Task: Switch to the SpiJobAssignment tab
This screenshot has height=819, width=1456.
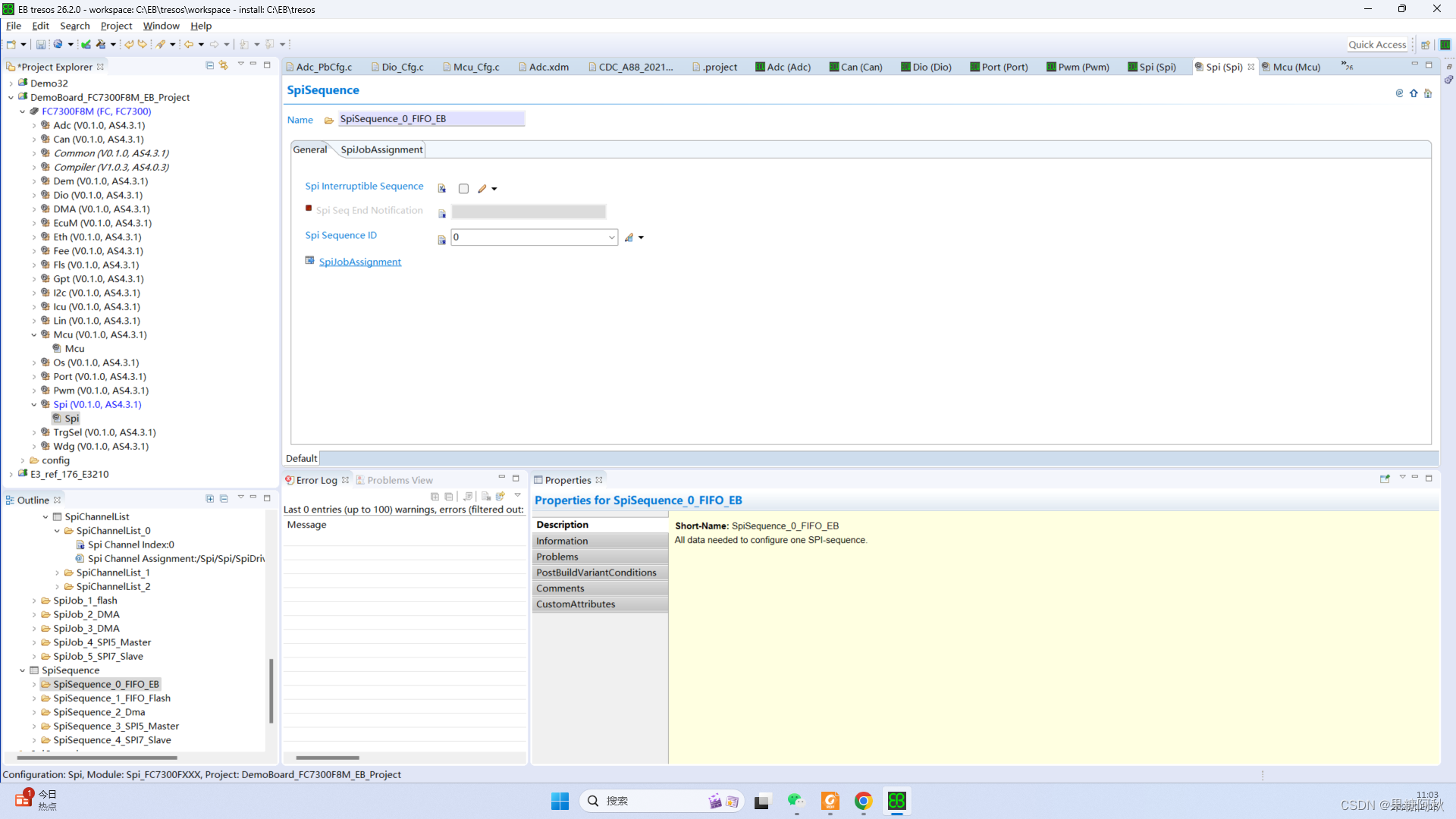Action: 381,149
